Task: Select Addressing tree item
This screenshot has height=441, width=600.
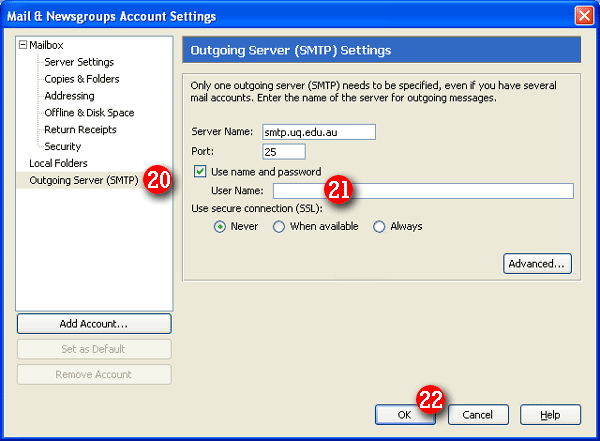Action: pyautogui.click(x=69, y=96)
